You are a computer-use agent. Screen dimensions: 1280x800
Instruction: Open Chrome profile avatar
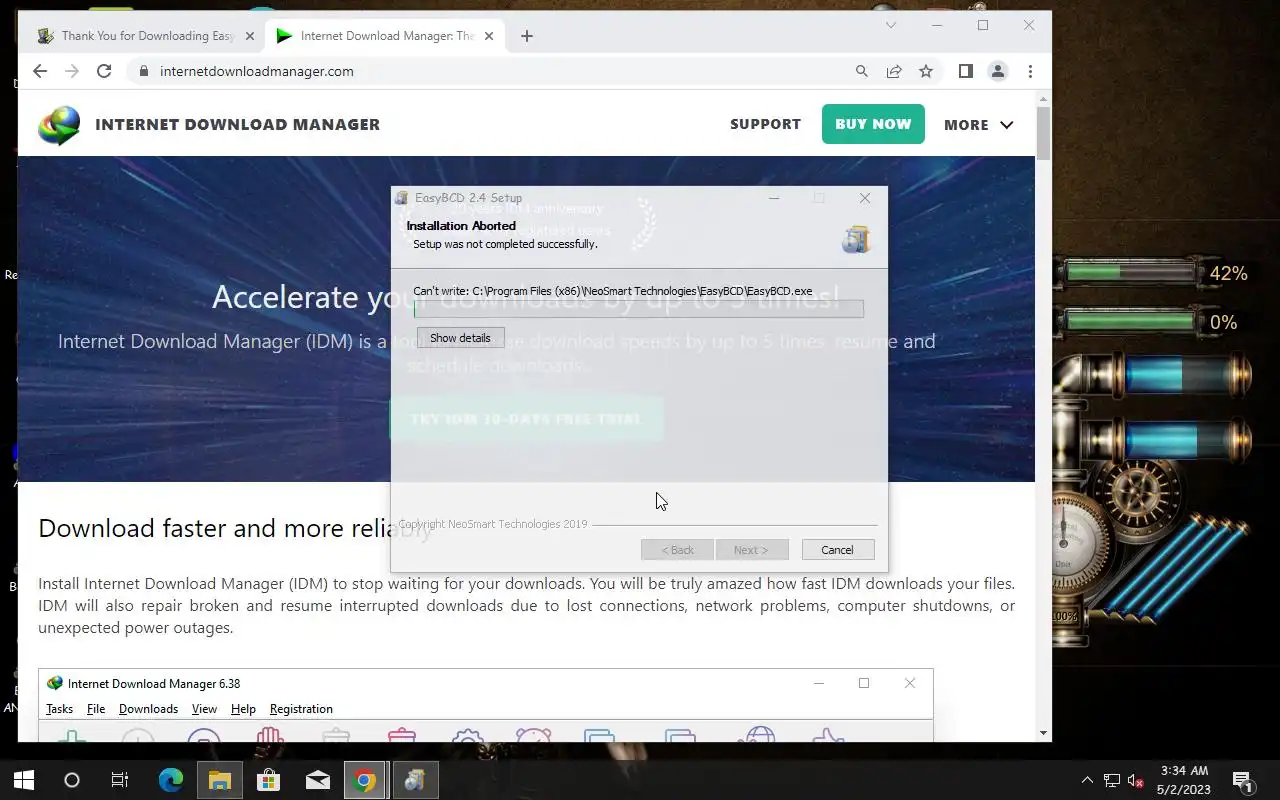pyautogui.click(x=998, y=71)
